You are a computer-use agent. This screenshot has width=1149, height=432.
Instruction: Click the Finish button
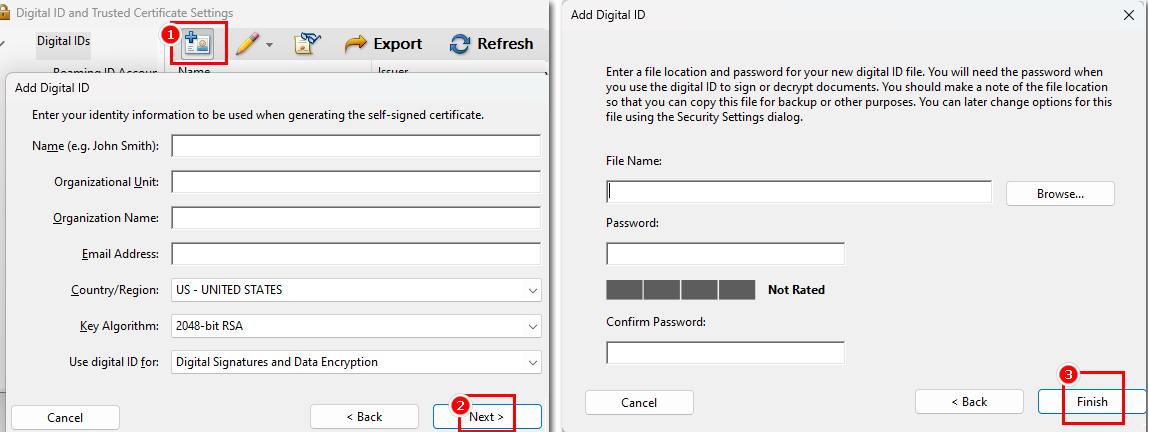pos(1092,402)
